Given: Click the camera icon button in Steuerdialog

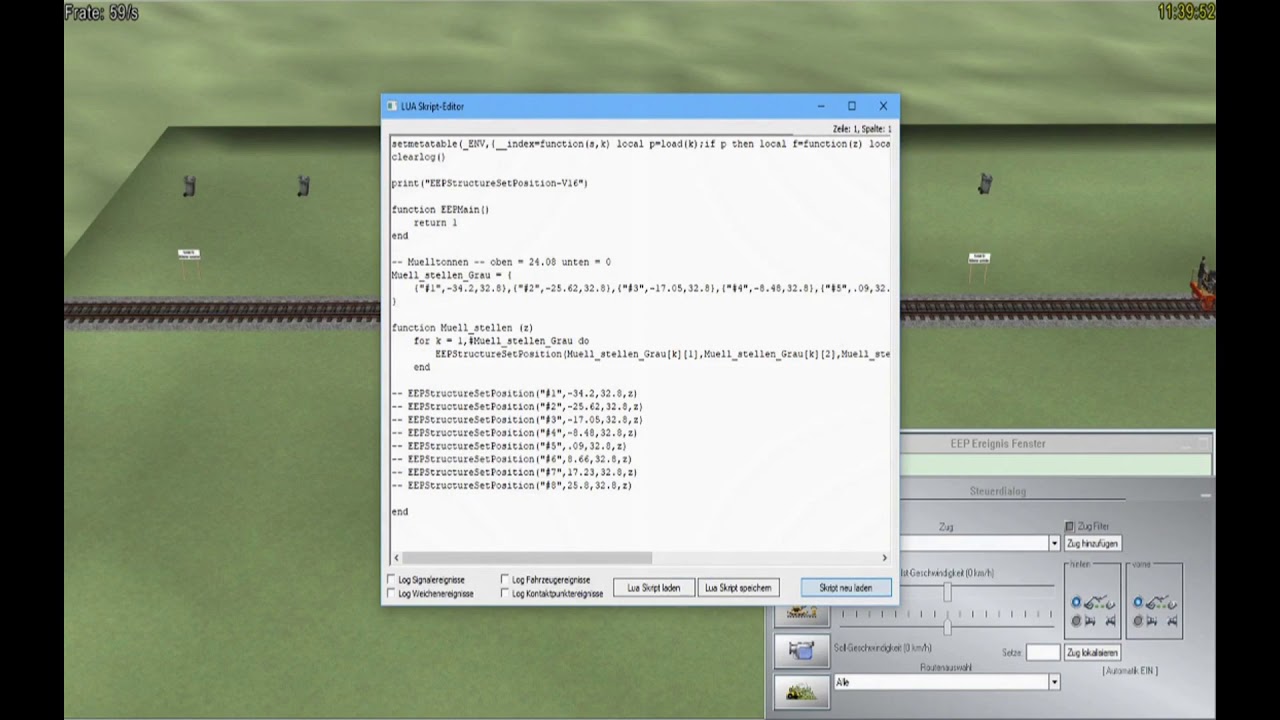Looking at the screenshot, I should pos(801,651).
